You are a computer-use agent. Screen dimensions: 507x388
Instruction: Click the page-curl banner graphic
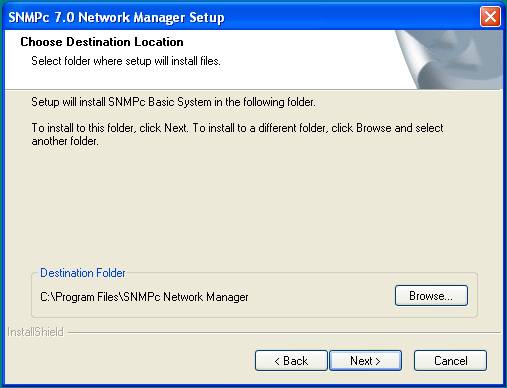449,60
